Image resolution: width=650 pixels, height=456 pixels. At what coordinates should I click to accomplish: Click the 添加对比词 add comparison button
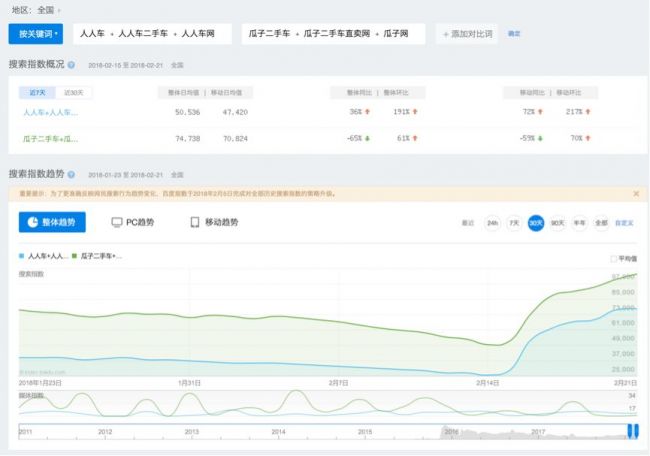467,34
